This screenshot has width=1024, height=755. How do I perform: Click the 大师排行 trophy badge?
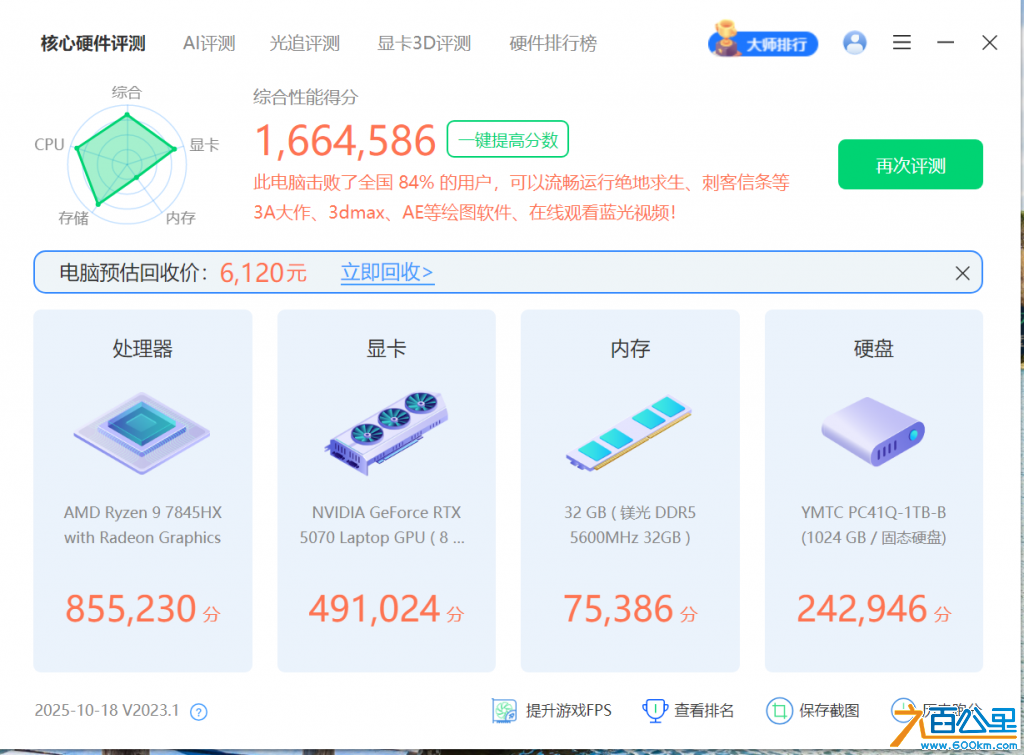(763, 40)
